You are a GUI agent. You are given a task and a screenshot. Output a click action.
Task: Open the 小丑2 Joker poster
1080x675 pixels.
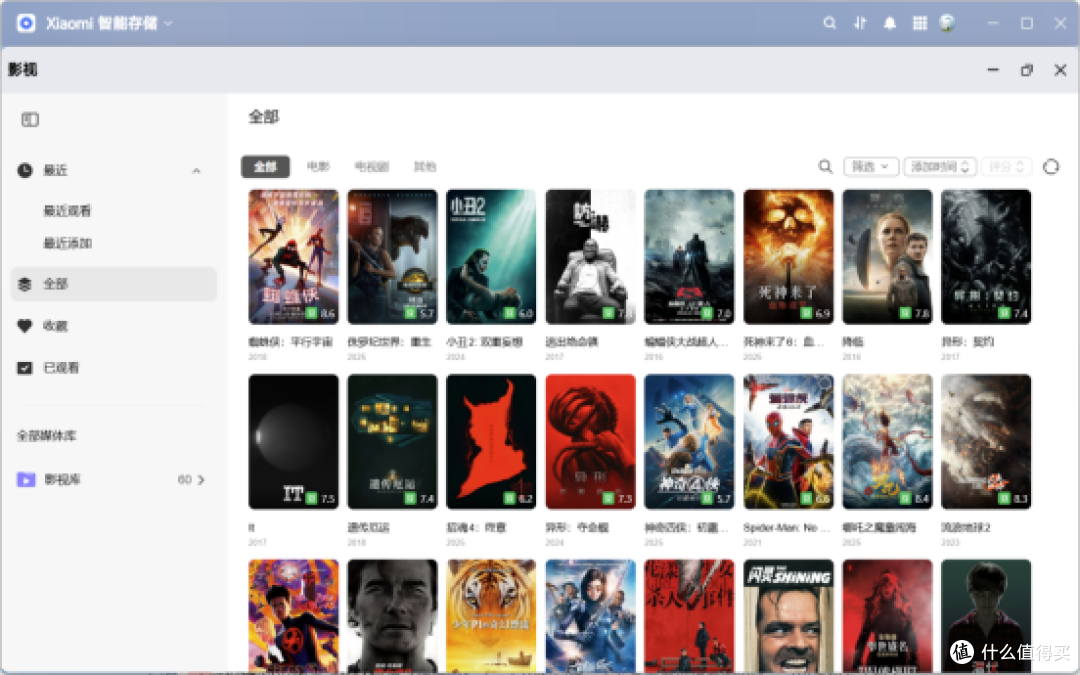(x=491, y=256)
